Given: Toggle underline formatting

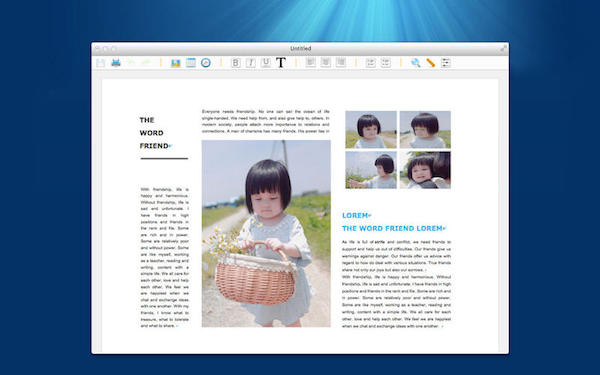Looking at the screenshot, I should click(266, 63).
